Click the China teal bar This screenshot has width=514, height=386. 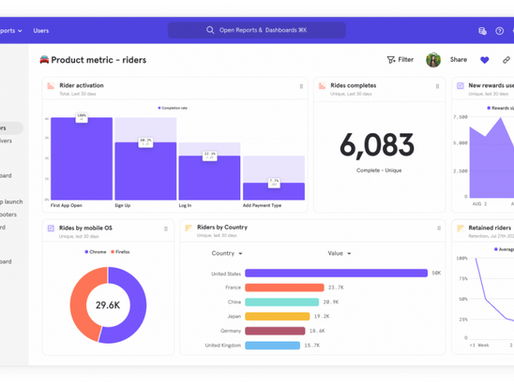(x=282, y=302)
